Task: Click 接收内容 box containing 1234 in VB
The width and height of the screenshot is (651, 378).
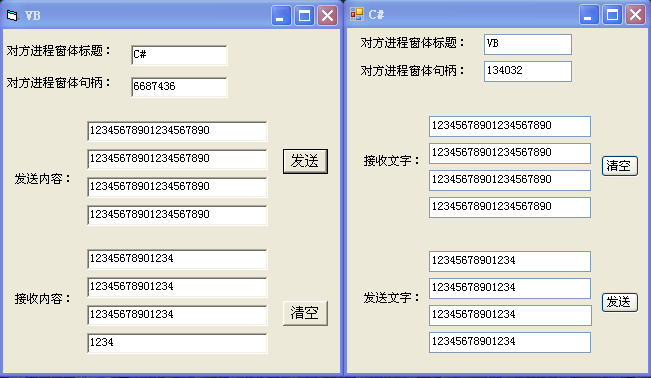Action: 177,343
